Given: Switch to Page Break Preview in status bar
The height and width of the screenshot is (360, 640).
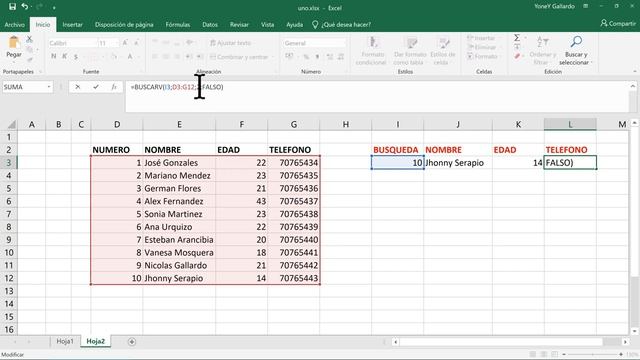Looking at the screenshot, I should tap(554, 354).
